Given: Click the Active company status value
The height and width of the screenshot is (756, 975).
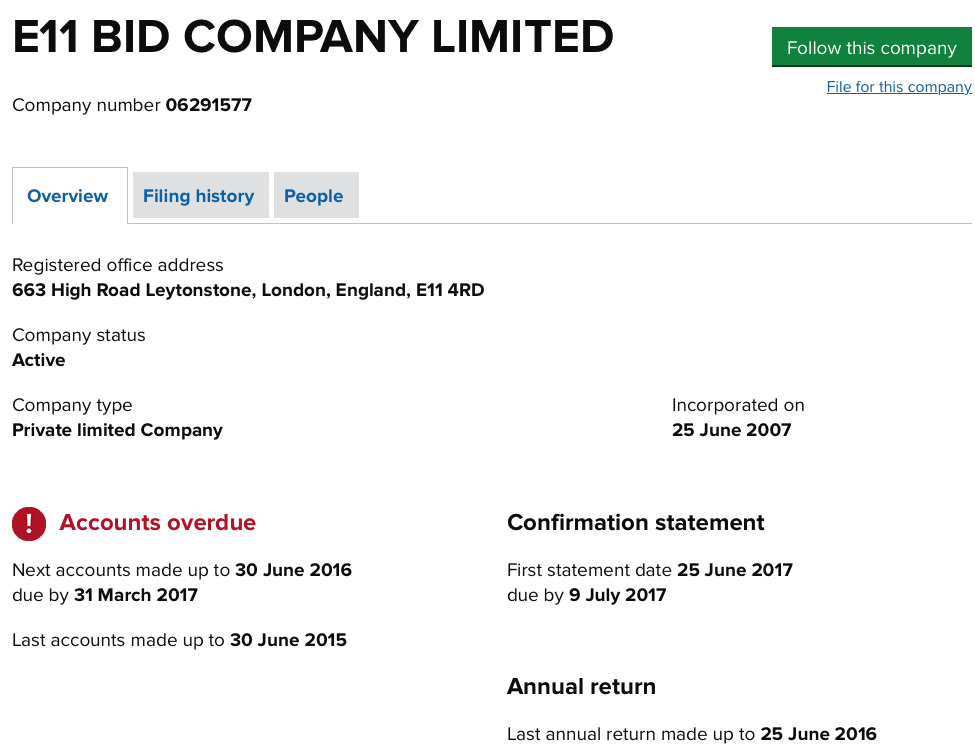Looking at the screenshot, I should click(x=39, y=361).
